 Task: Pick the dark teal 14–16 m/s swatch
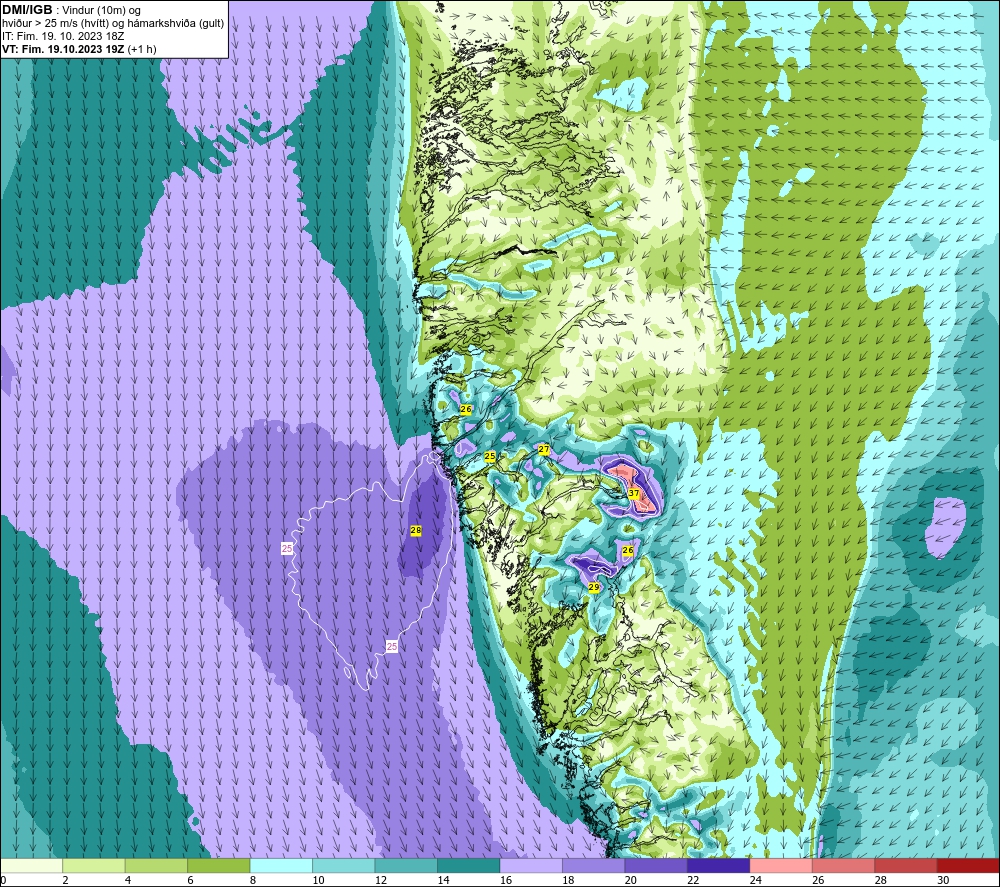[469, 865]
